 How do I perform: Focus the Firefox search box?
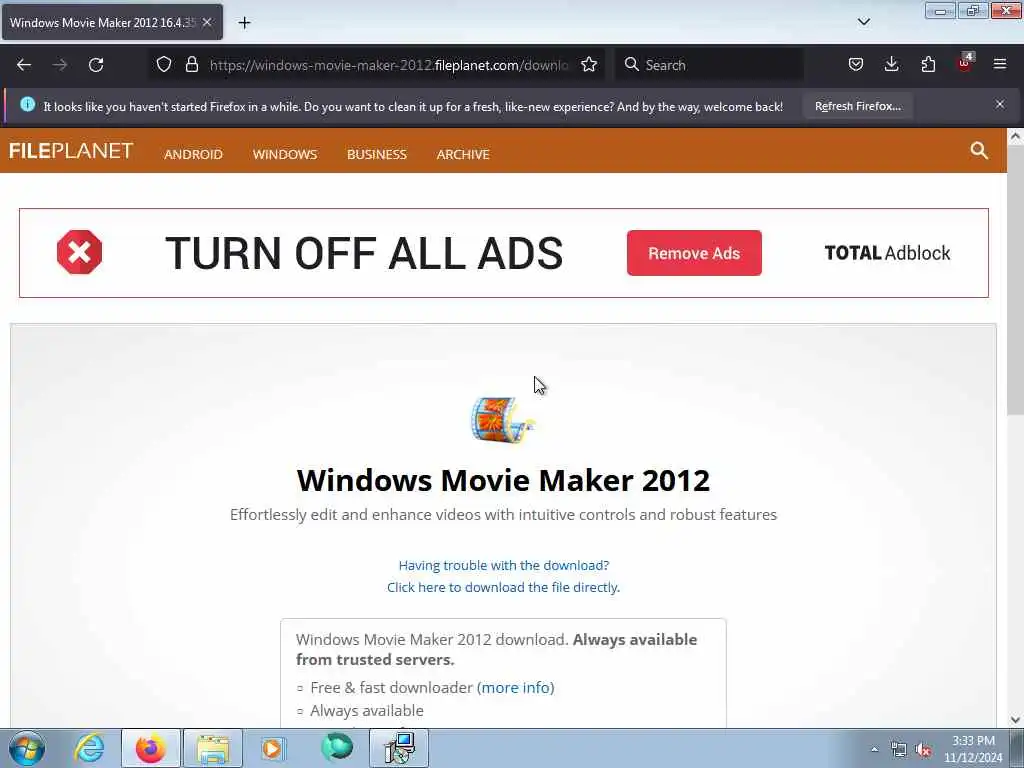(x=709, y=65)
